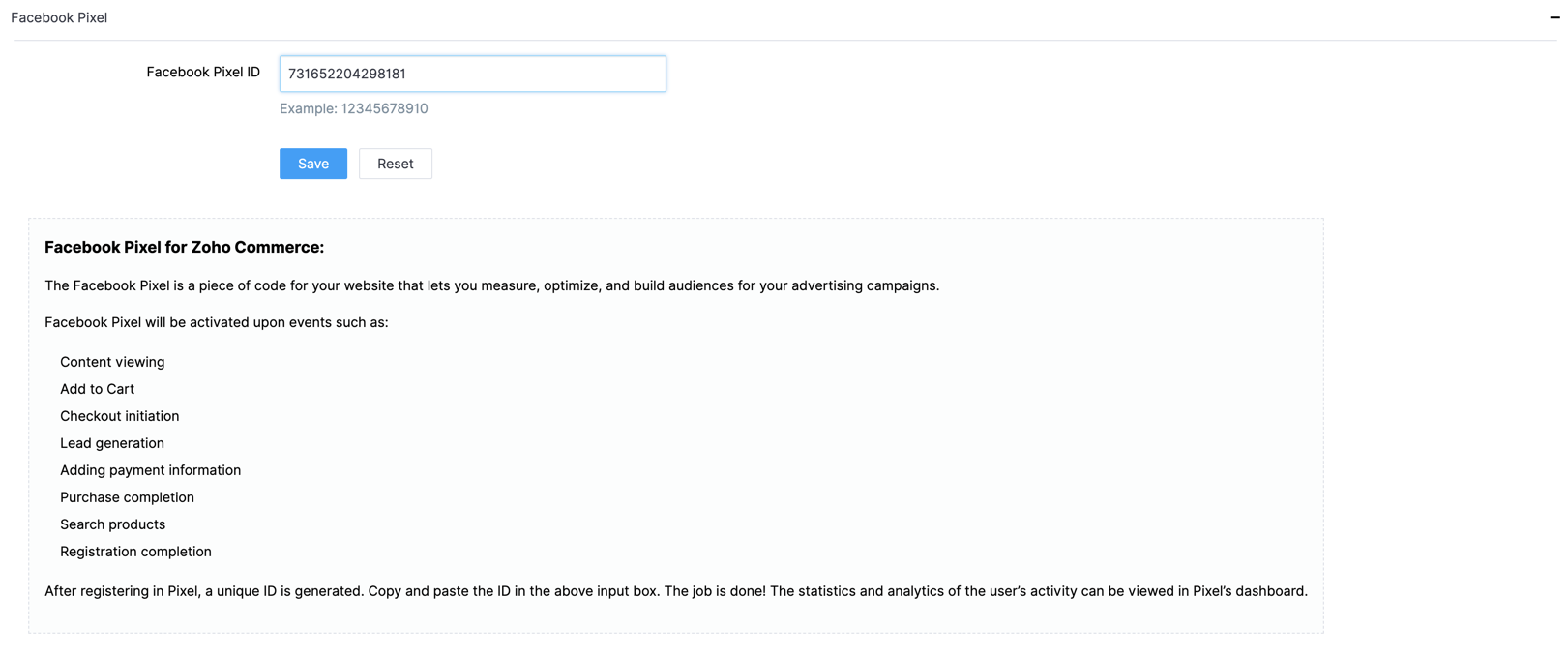
Task: Click the 'Example: 12345678910' hint text
Action: pos(354,108)
